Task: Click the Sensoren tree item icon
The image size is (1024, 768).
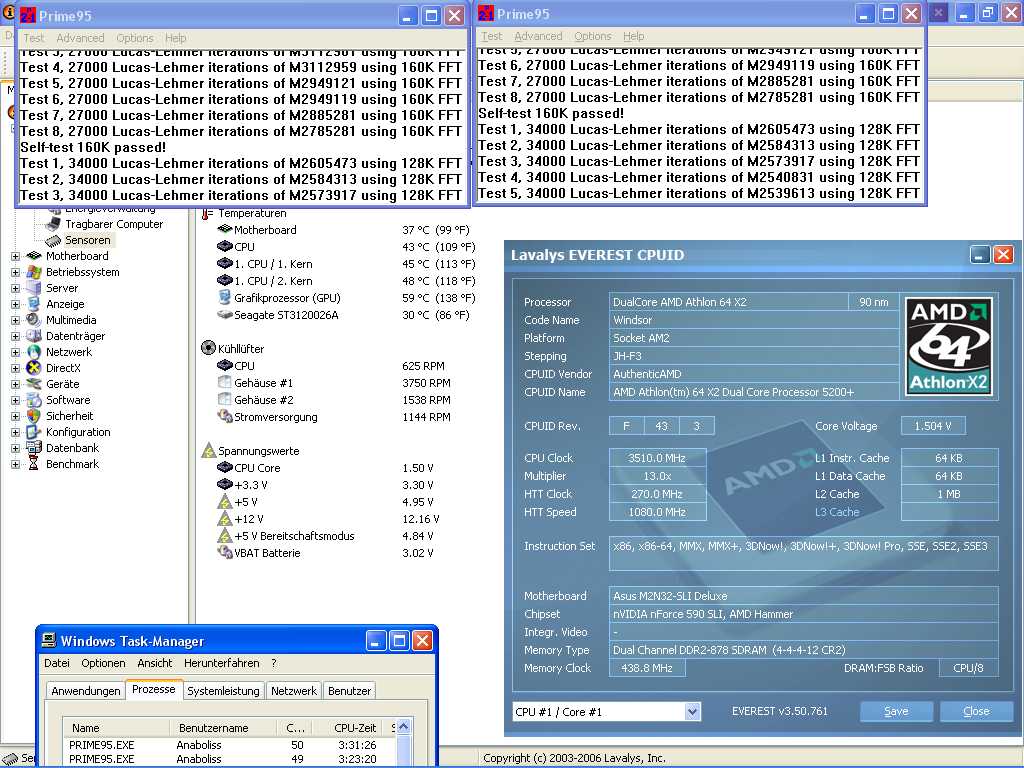Action: pos(53,240)
